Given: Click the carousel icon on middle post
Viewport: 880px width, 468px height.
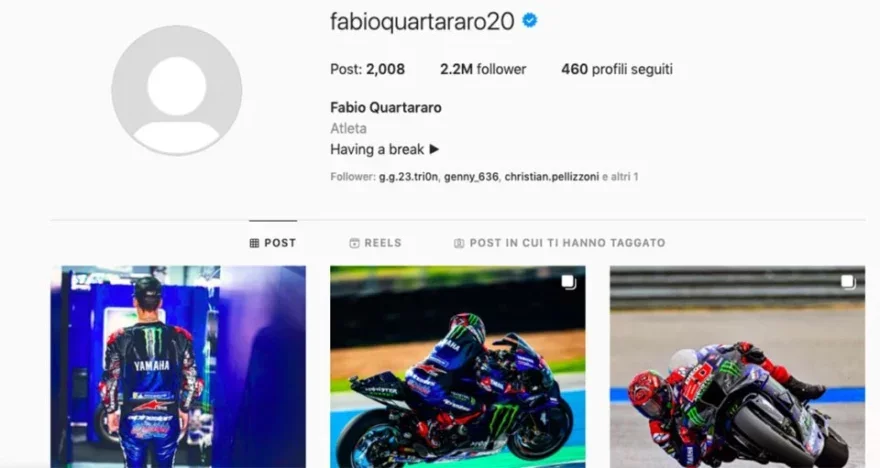Looking at the screenshot, I should (569, 282).
